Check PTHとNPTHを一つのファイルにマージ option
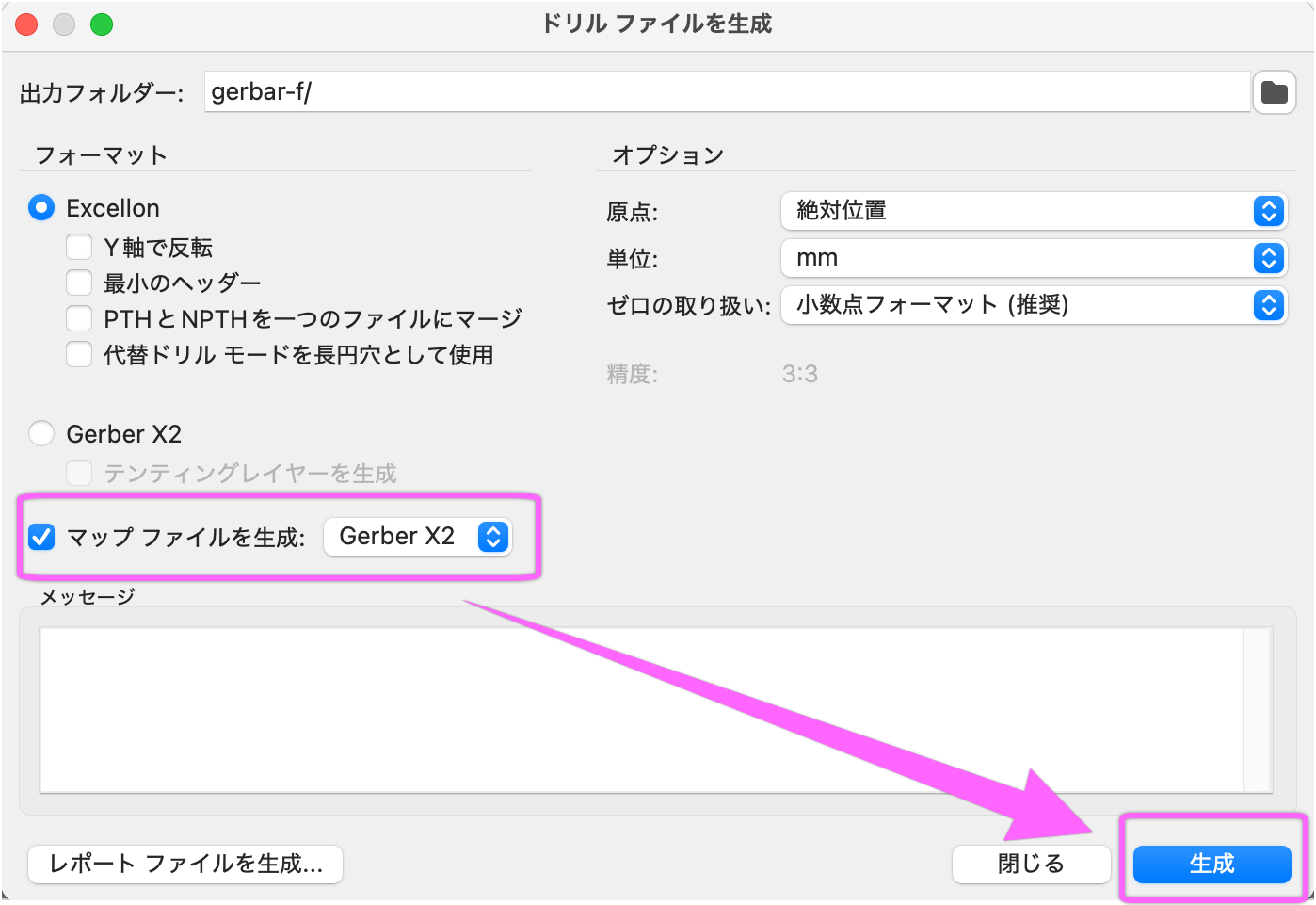 79,319
